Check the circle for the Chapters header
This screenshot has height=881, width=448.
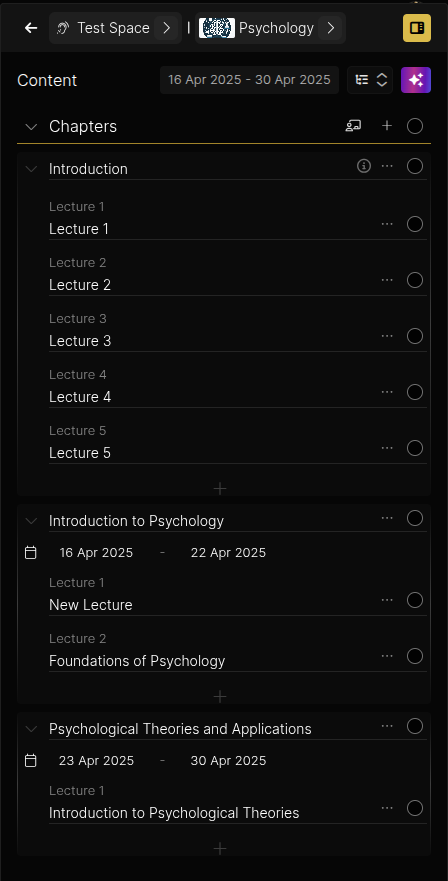[415, 126]
